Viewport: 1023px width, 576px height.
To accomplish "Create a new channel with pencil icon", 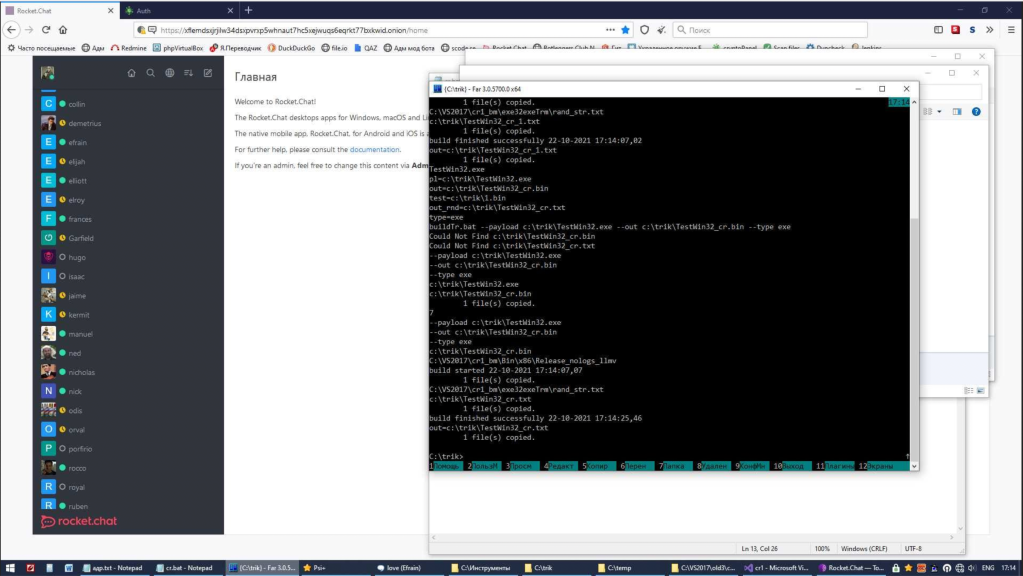I will pyautogui.click(x=208, y=73).
